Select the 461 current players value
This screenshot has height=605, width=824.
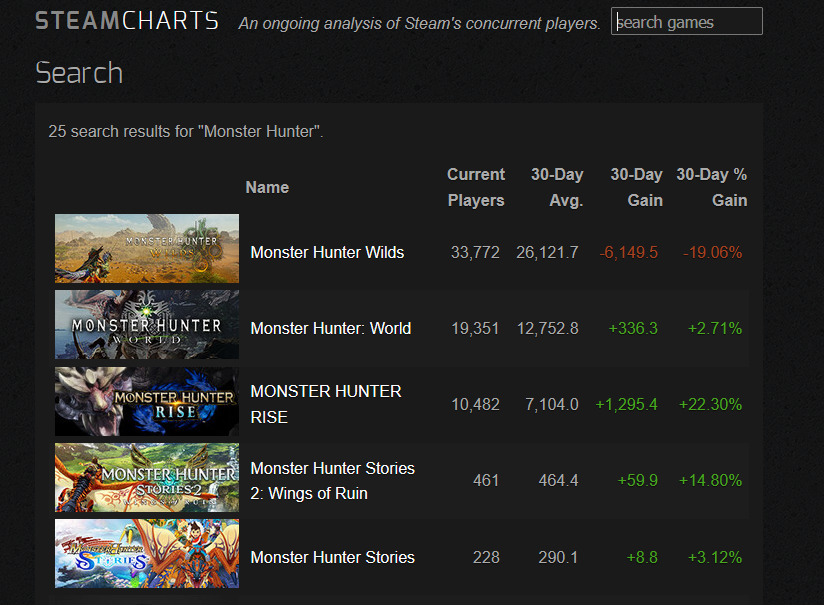(486, 480)
